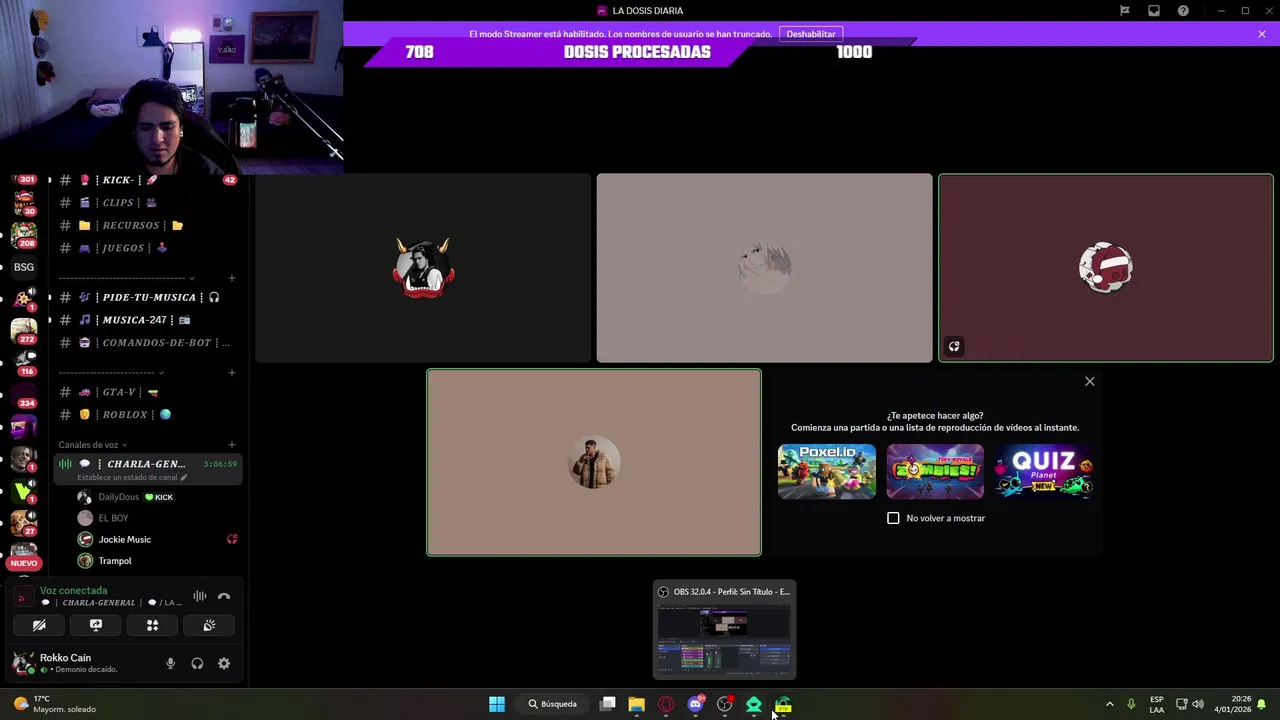
Task: Open Opera browser from taskbar
Action: [666, 704]
